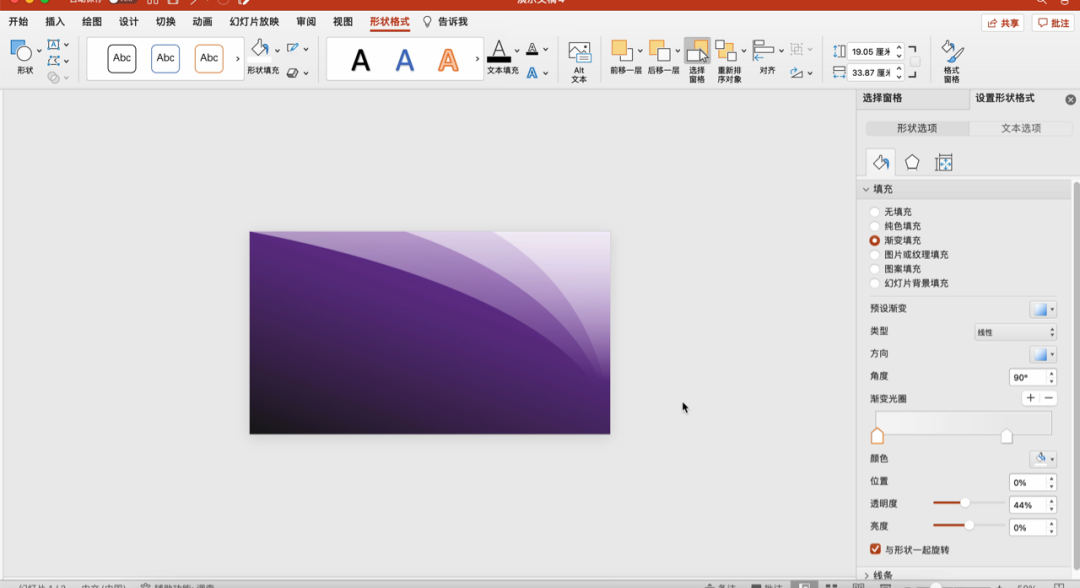This screenshot has height=588, width=1080.
Task: Select the pentagon effects tab icon
Action: (912, 162)
